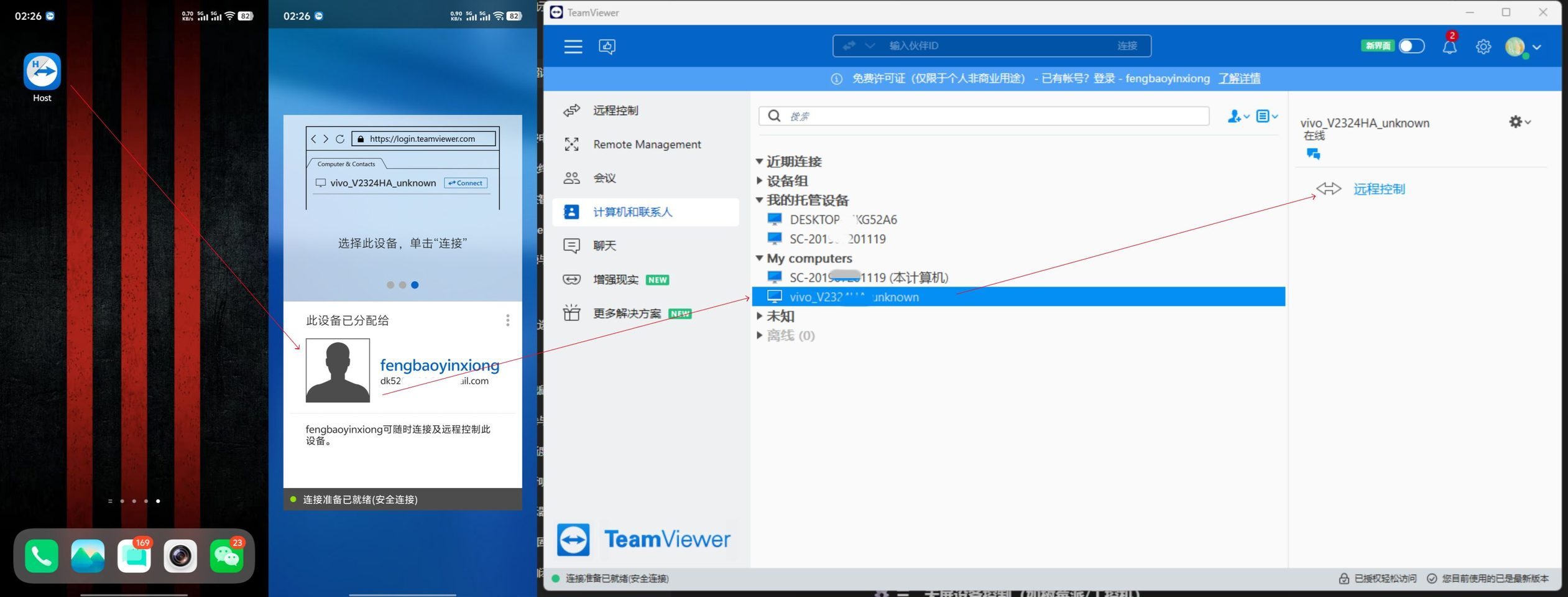The height and width of the screenshot is (597, 1568).
Task: Click the 远程控制 link in device panel
Action: (1379, 189)
